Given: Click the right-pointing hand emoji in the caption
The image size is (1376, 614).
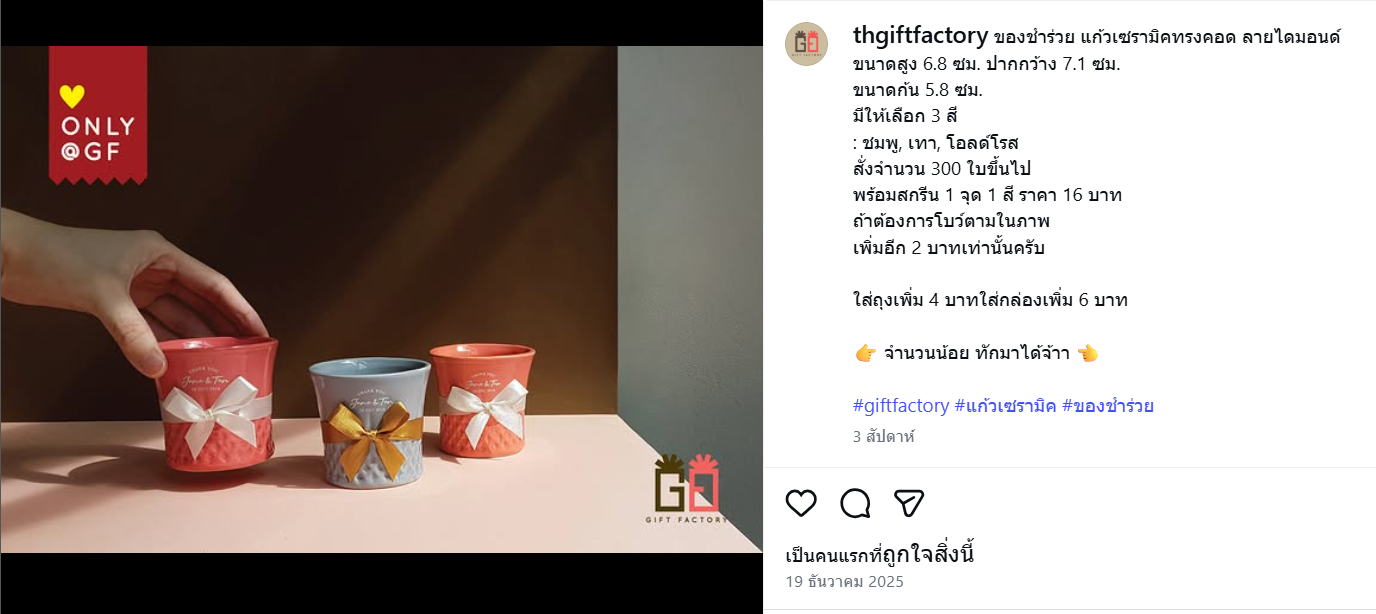Looking at the screenshot, I should [866, 353].
